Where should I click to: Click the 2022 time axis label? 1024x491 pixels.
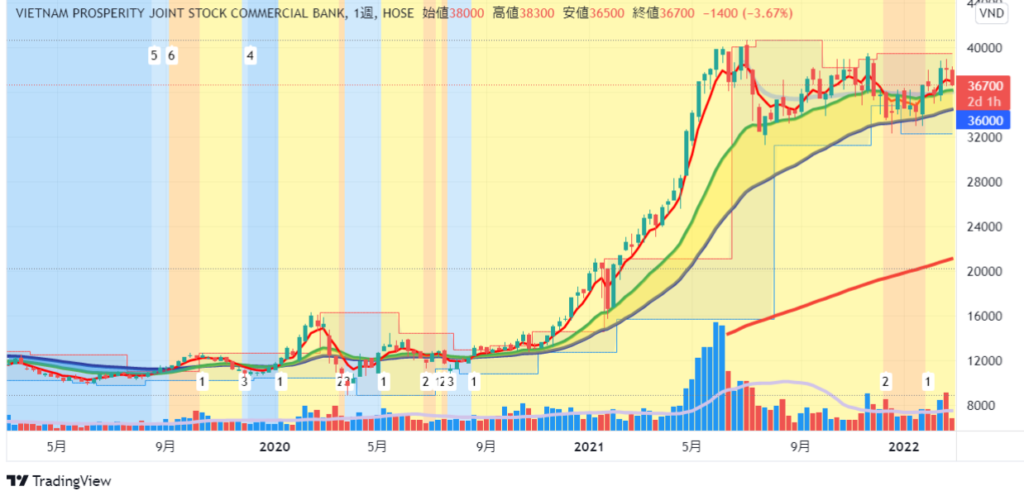[x=905, y=447]
